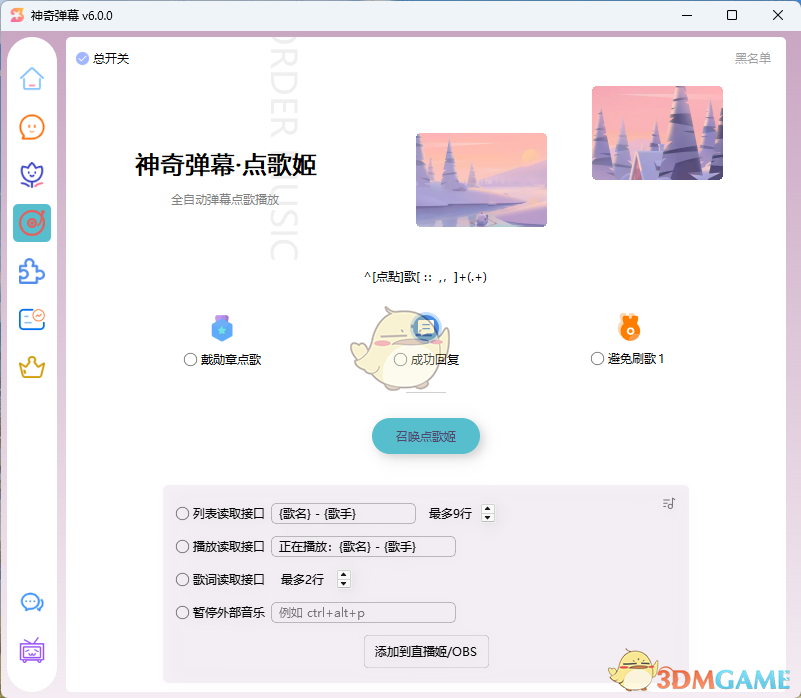The image size is (801, 698).
Task: Open the flower mascot panel in sidebar
Action: [x=31, y=175]
